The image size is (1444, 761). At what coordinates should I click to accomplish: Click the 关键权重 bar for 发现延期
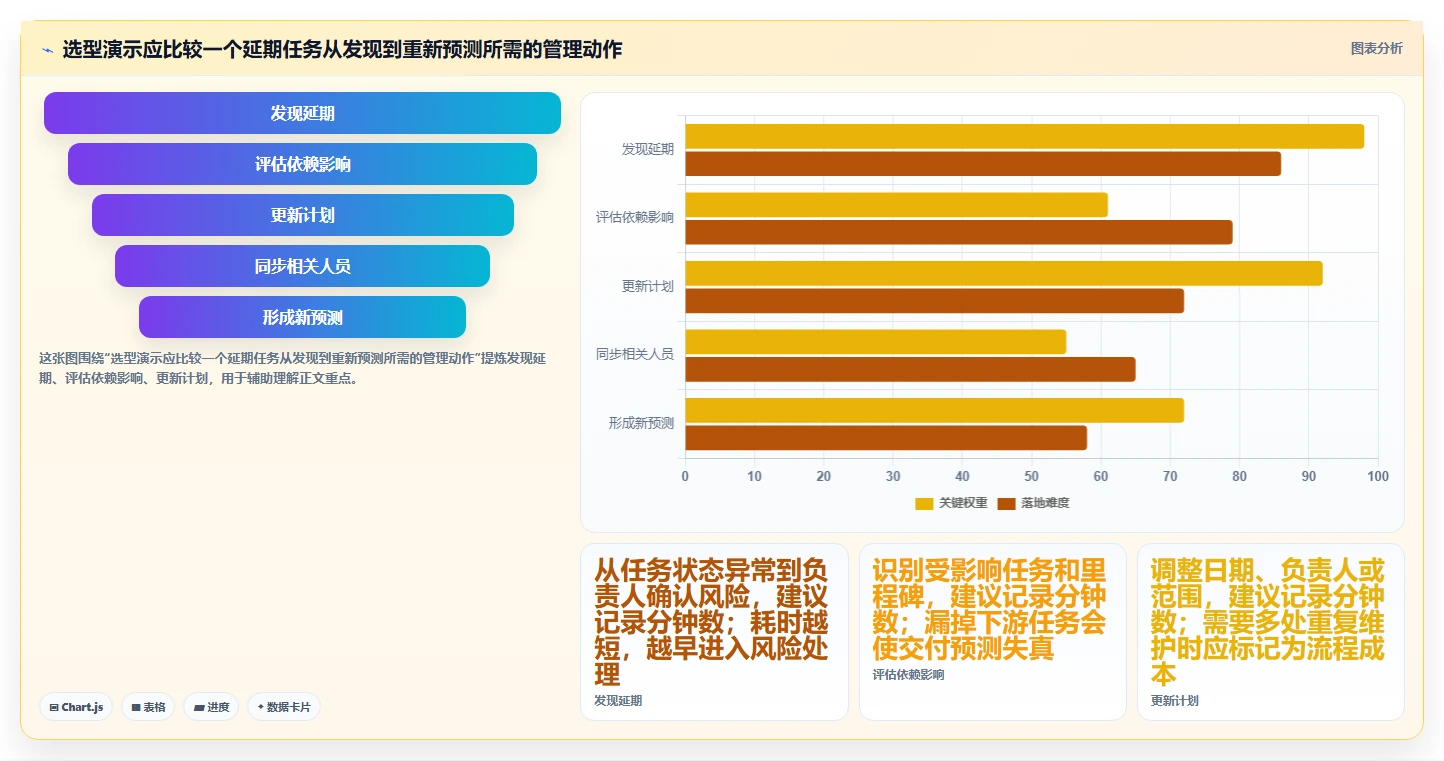click(1024, 136)
